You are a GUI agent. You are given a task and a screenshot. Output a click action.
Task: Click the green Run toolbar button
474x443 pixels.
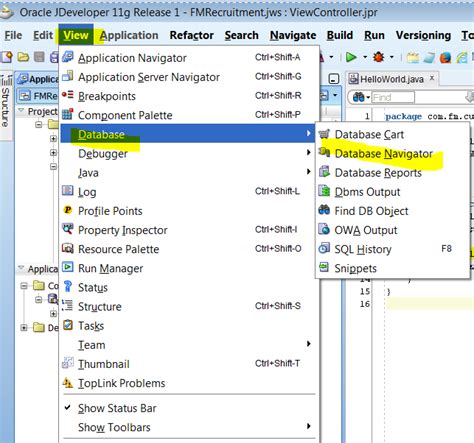point(351,57)
